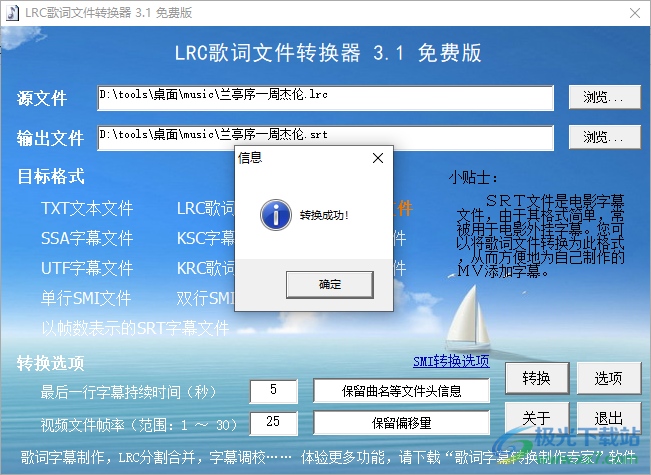The width and height of the screenshot is (651, 475).
Task: Open 选项 settings button
Action: click(609, 378)
